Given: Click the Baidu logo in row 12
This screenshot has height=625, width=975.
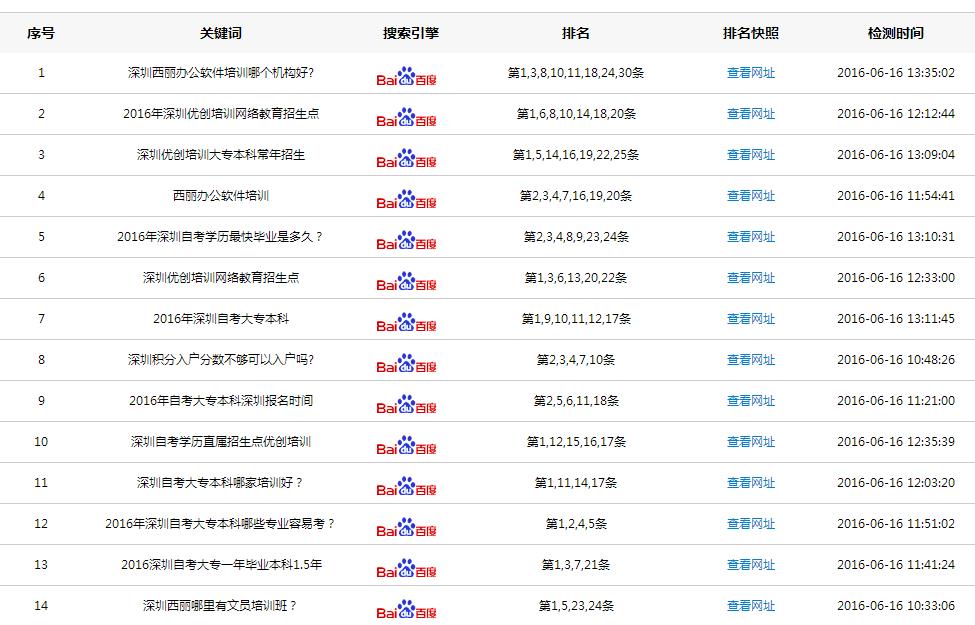Looking at the screenshot, I should 407,528.
